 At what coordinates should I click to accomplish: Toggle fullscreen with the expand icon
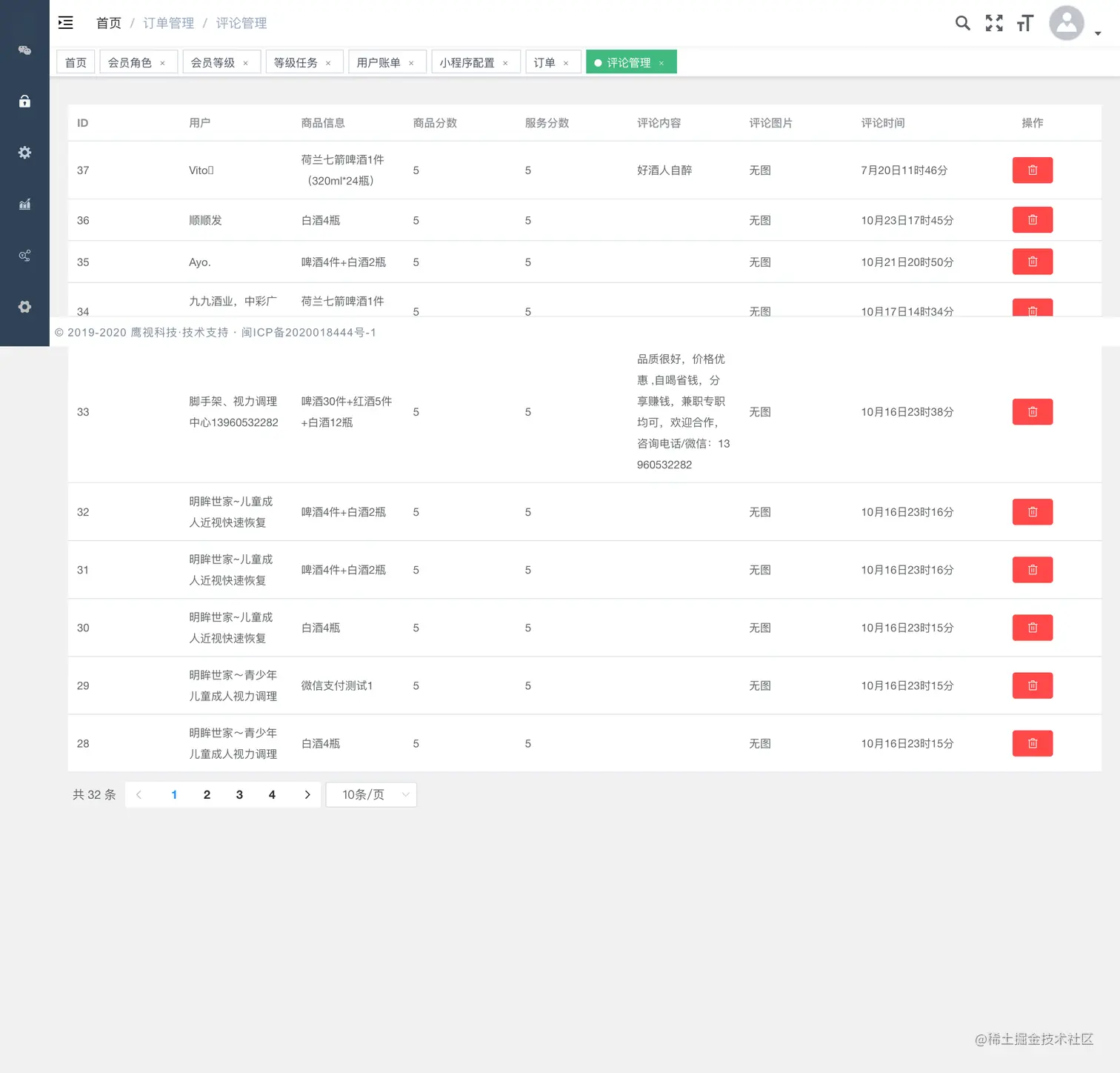click(993, 23)
